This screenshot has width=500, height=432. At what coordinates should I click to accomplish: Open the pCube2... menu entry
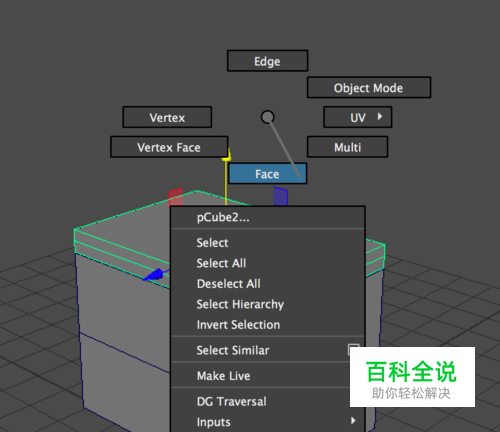click(268, 218)
